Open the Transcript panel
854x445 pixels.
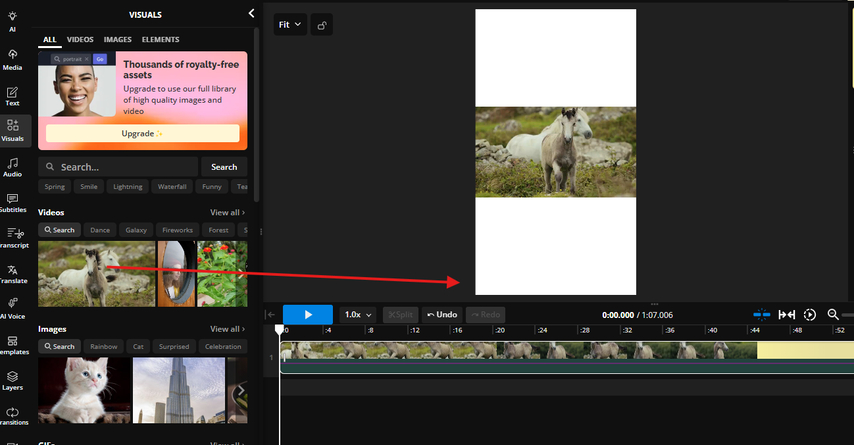(14, 238)
